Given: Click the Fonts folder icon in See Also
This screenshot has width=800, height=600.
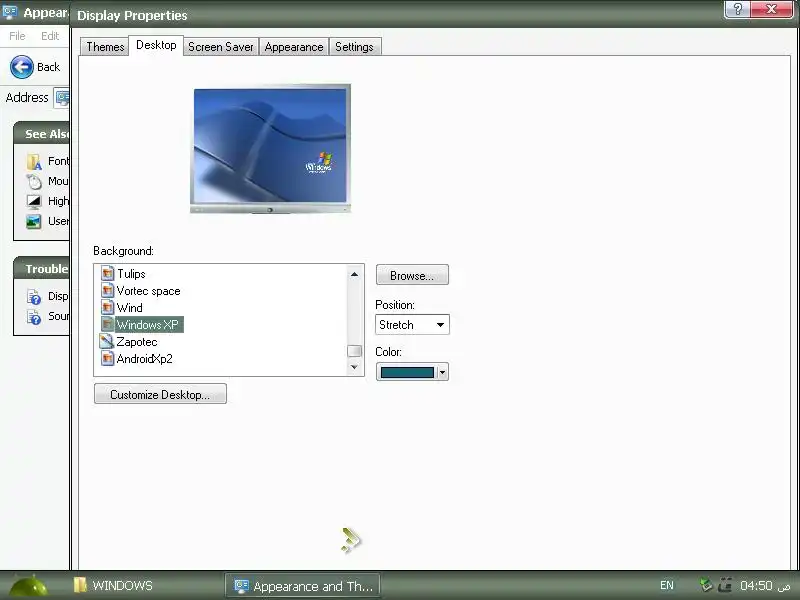Looking at the screenshot, I should (34, 162).
